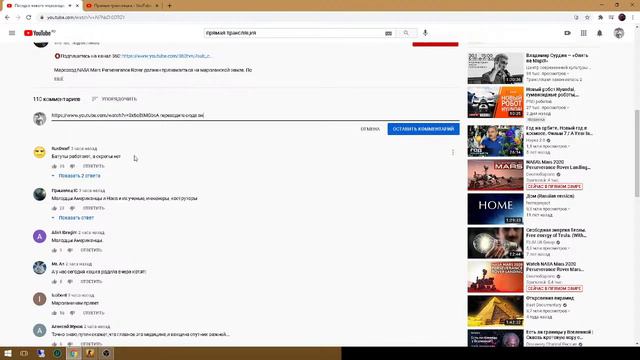The height and width of the screenshot is (360, 640).
Task: Open Chrome extensions puzzle icon
Action: [x=600, y=17]
